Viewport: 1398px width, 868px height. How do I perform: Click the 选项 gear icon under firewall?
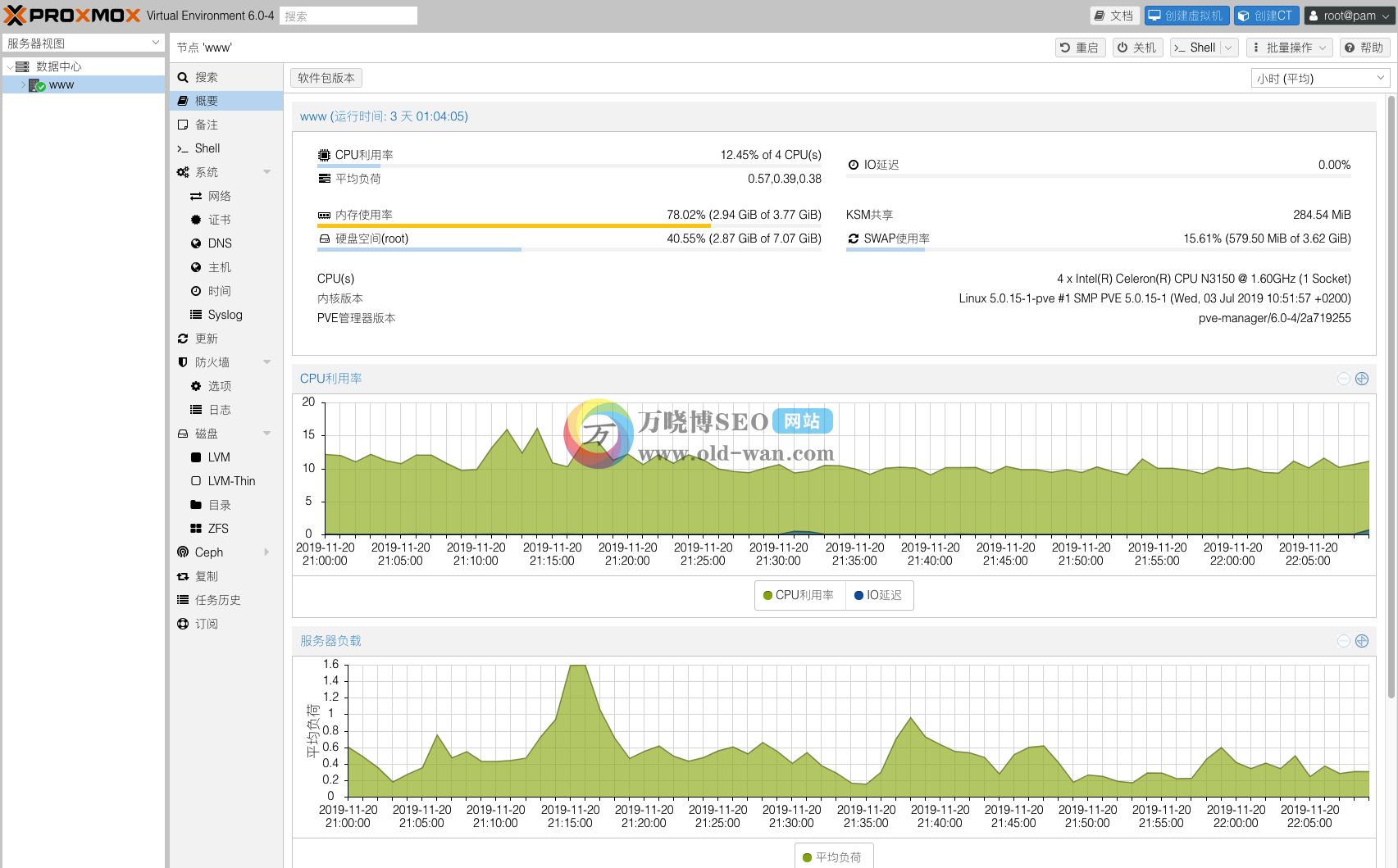pyautogui.click(x=196, y=386)
